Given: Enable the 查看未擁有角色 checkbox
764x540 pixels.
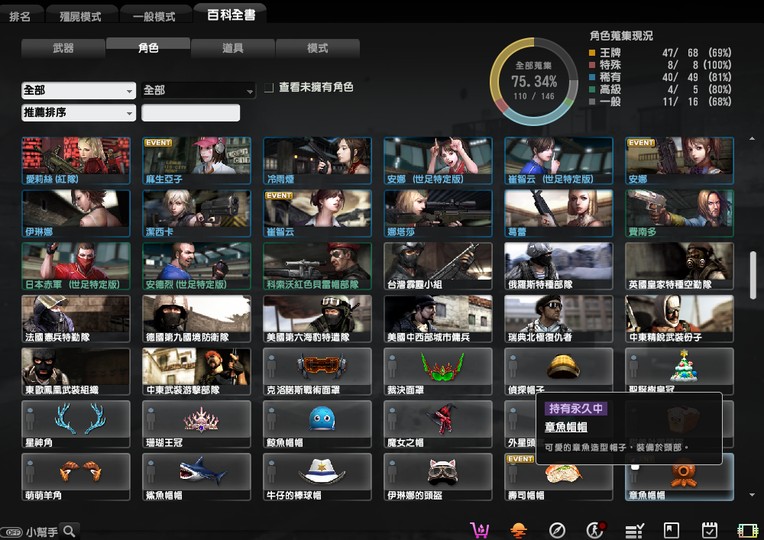Looking at the screenshot, I should [x=269, y=88].
